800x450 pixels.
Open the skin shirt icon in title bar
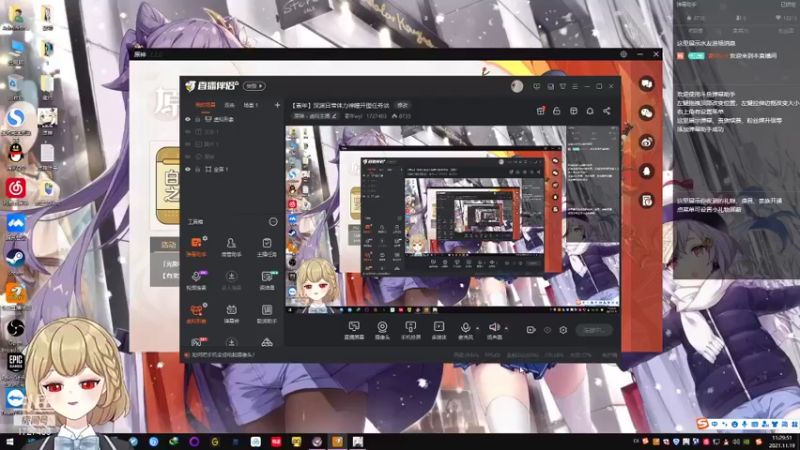point(563,86)
